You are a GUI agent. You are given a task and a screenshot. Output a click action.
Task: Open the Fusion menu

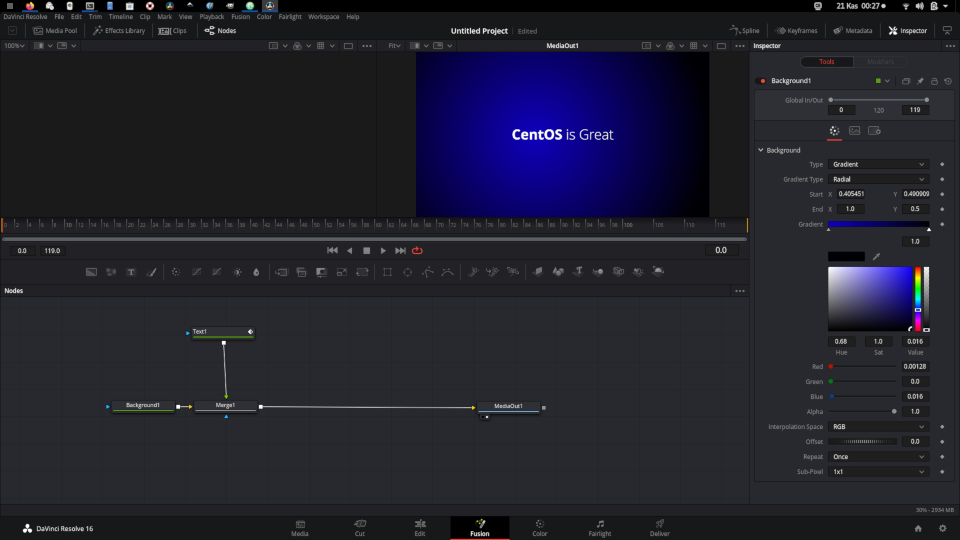tap(241, 17)
